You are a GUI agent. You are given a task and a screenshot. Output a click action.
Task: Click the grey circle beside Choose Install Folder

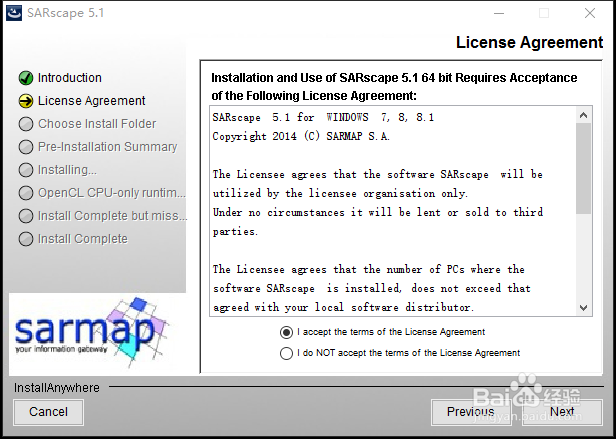pos(26,124)
